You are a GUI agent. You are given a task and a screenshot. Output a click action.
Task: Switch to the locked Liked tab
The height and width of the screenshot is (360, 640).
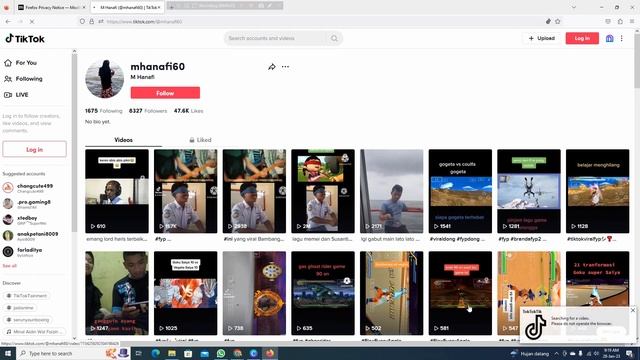coord(200,140)
